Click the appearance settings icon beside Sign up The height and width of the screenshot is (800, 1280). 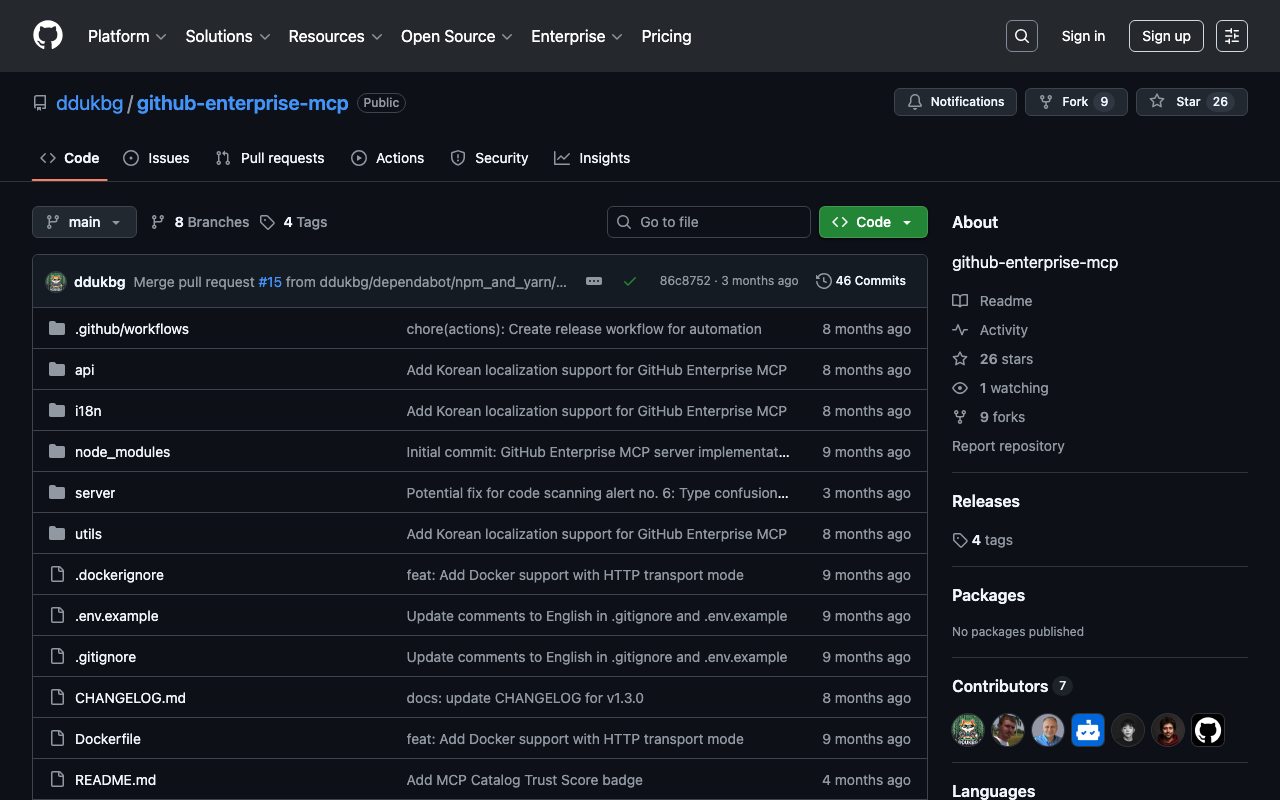(x=1231, y=36)
